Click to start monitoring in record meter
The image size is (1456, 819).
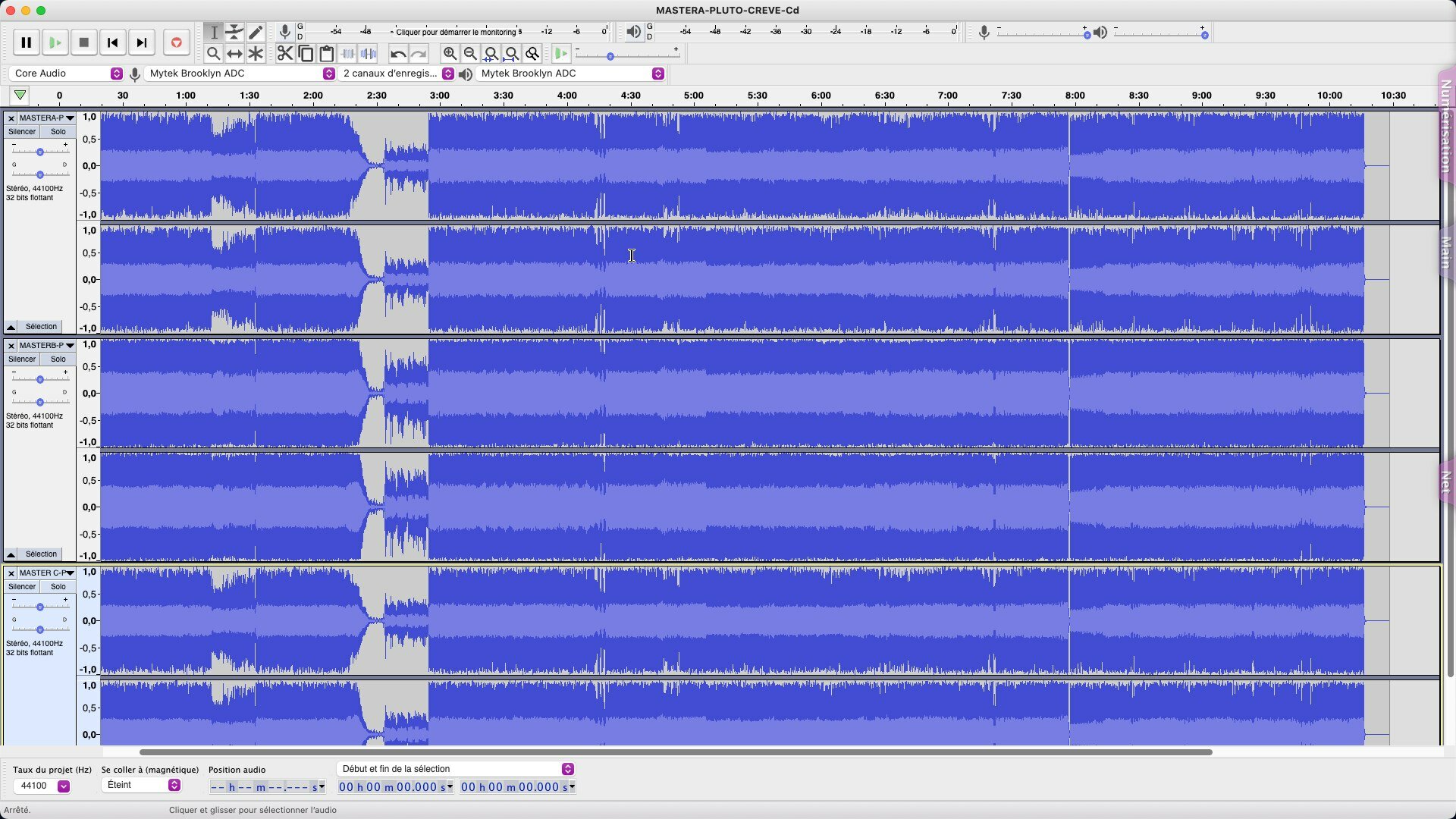click(455, 32)
